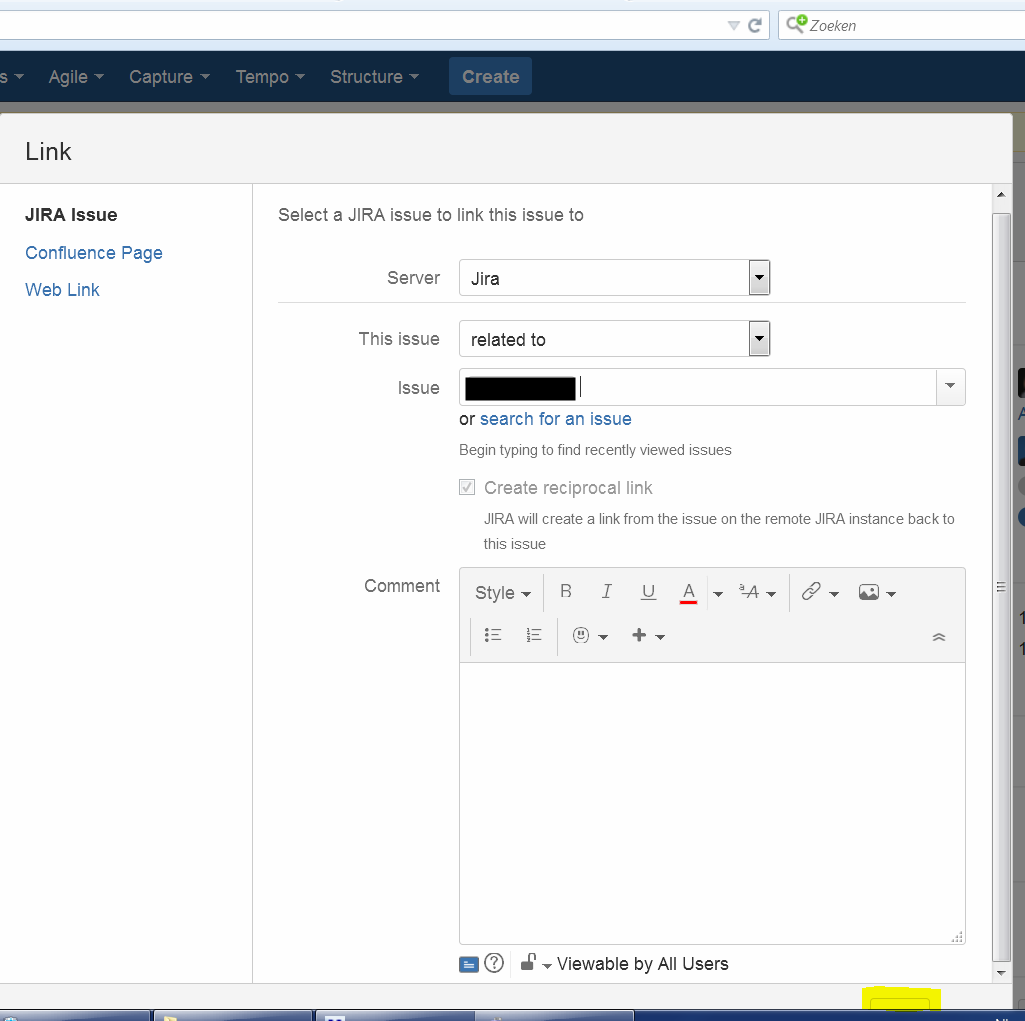Image resolution: width=1025 pixels, height=1021 pixels.
Task: Click inside the Issue input field
Action: pos(698,387)
